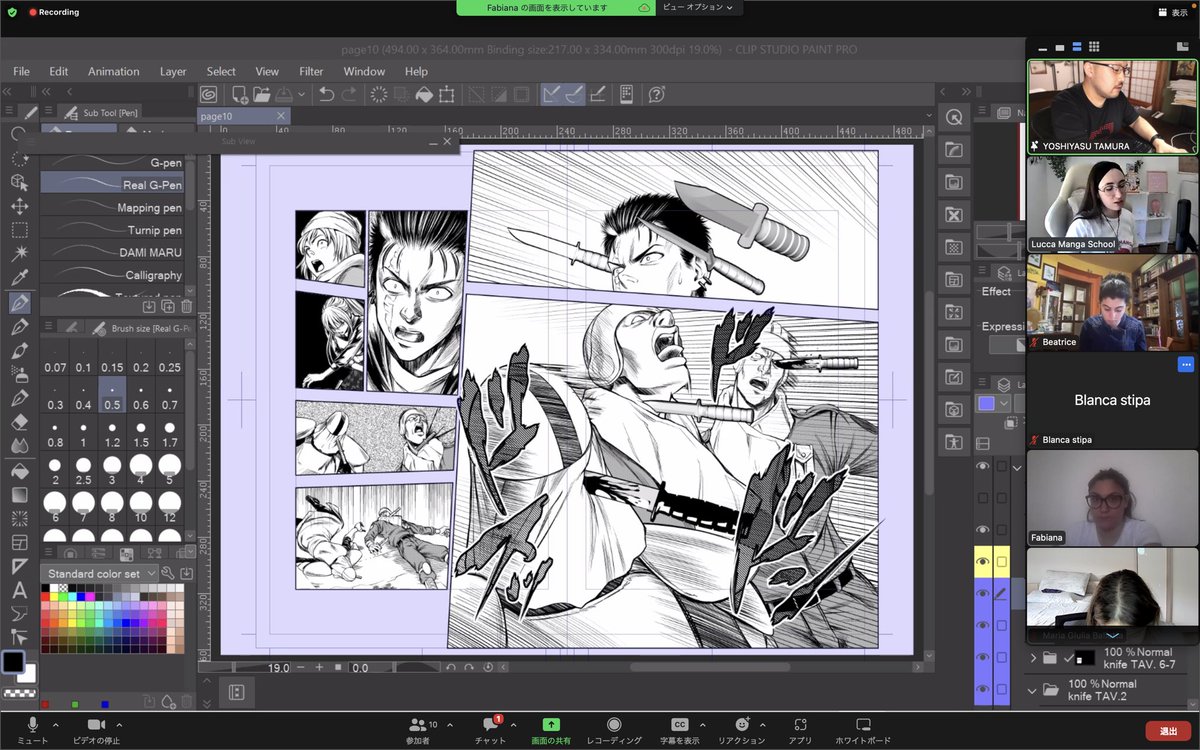Click the Redo arrow

(x=349, y=94)
